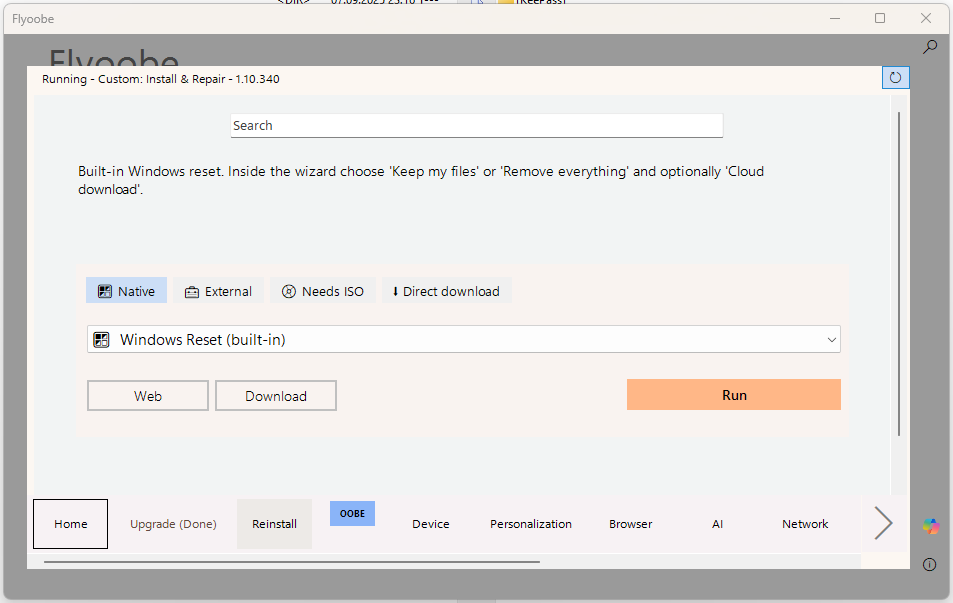This screenshot has height=603, width=953.
Task: Open the info circle icon
Action: [930, 565]
